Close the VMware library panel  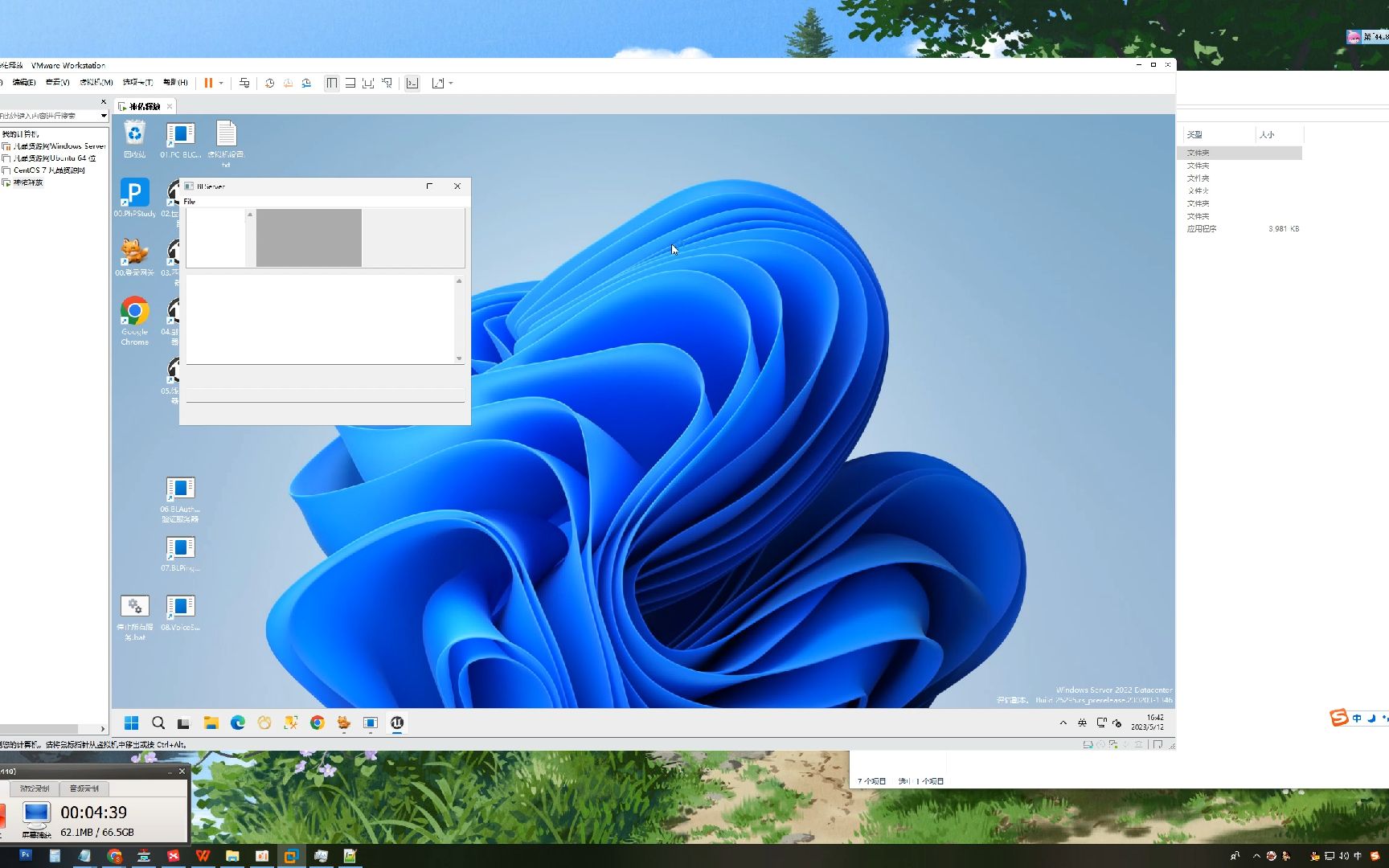coord(103,102)
